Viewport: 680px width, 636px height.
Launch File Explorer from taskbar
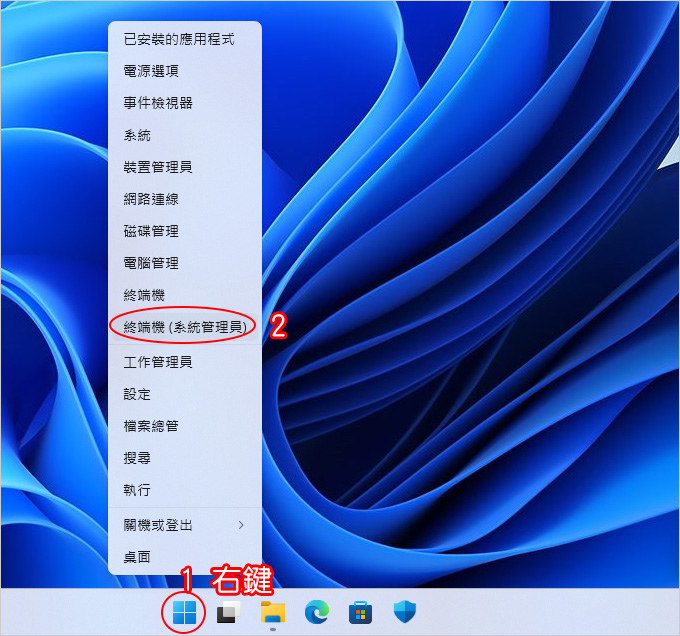click(x=273, y=613)
